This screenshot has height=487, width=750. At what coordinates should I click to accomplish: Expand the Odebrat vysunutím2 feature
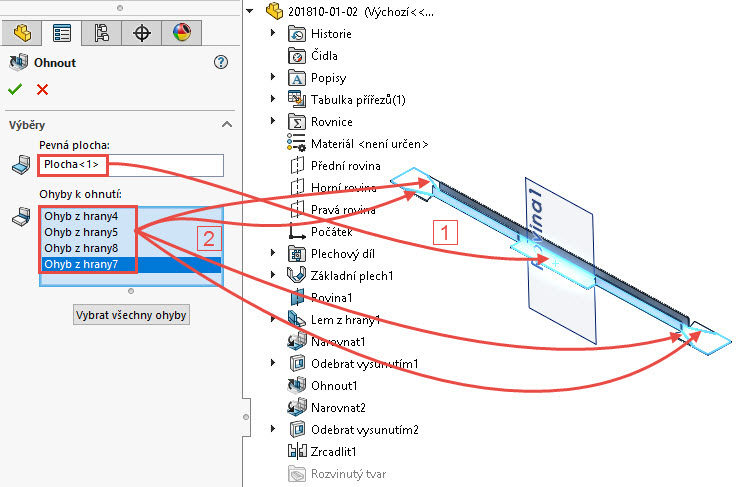(273, 429)
